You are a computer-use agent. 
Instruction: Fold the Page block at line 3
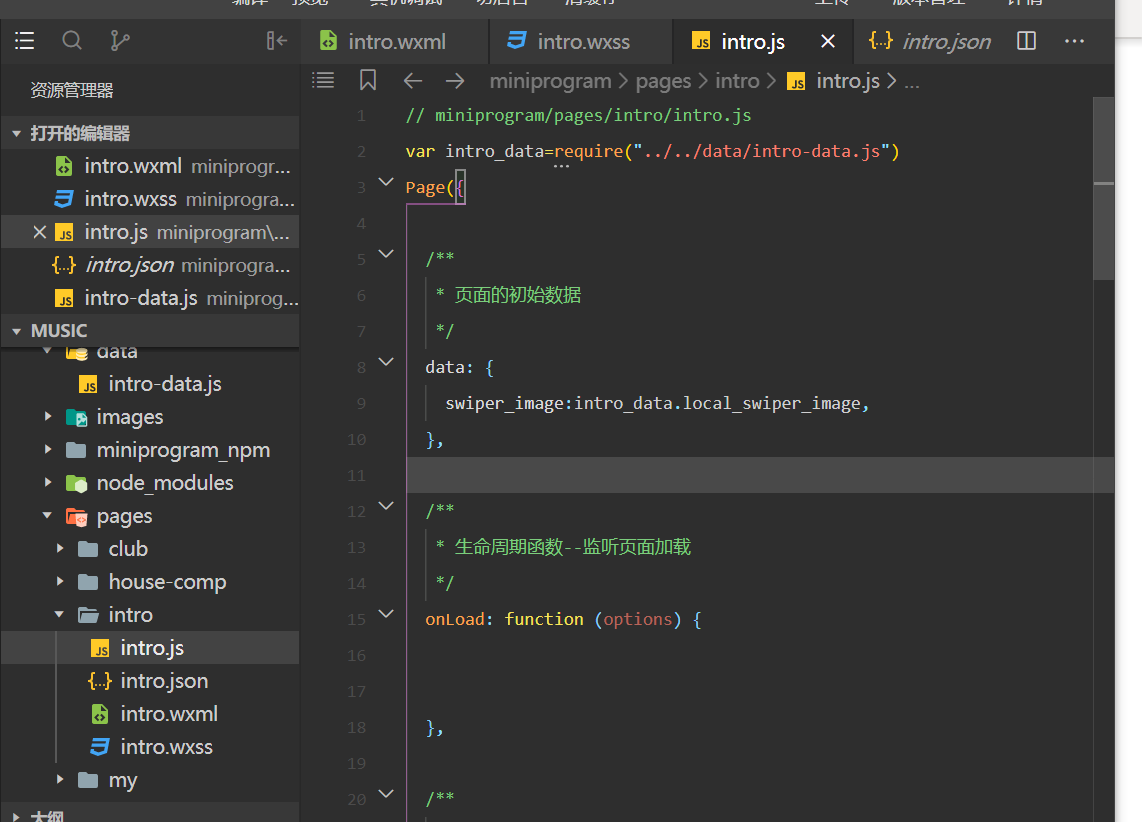point(386,182)
